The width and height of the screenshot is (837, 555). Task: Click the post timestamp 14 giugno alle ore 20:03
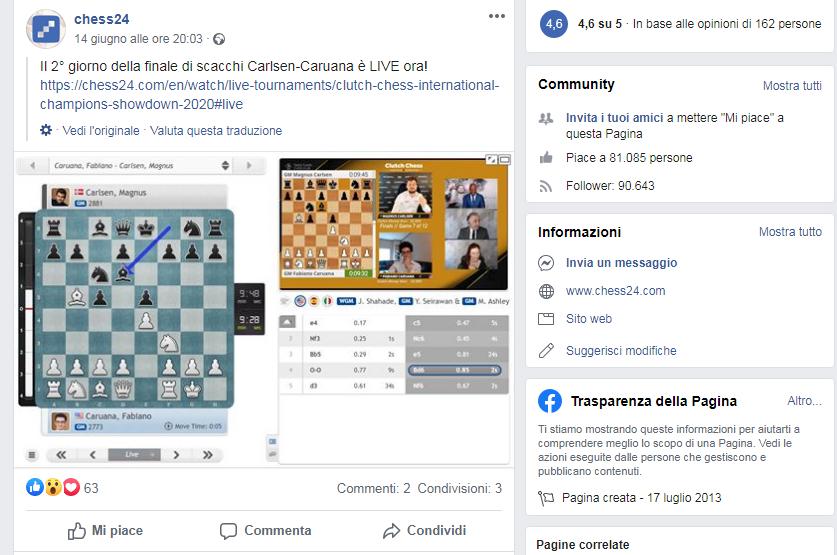pos(138,39)
